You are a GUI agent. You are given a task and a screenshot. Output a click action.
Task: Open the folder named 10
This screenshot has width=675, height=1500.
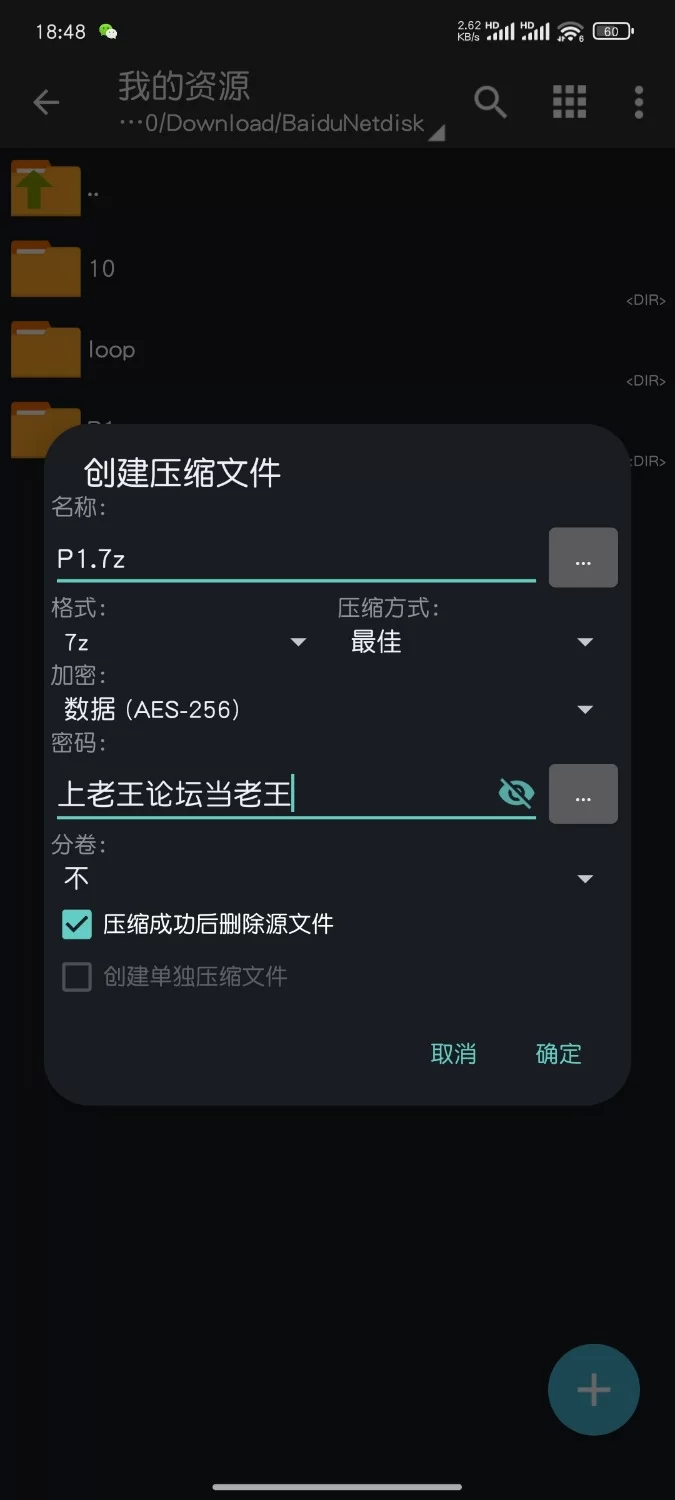[x=46, y=268]
